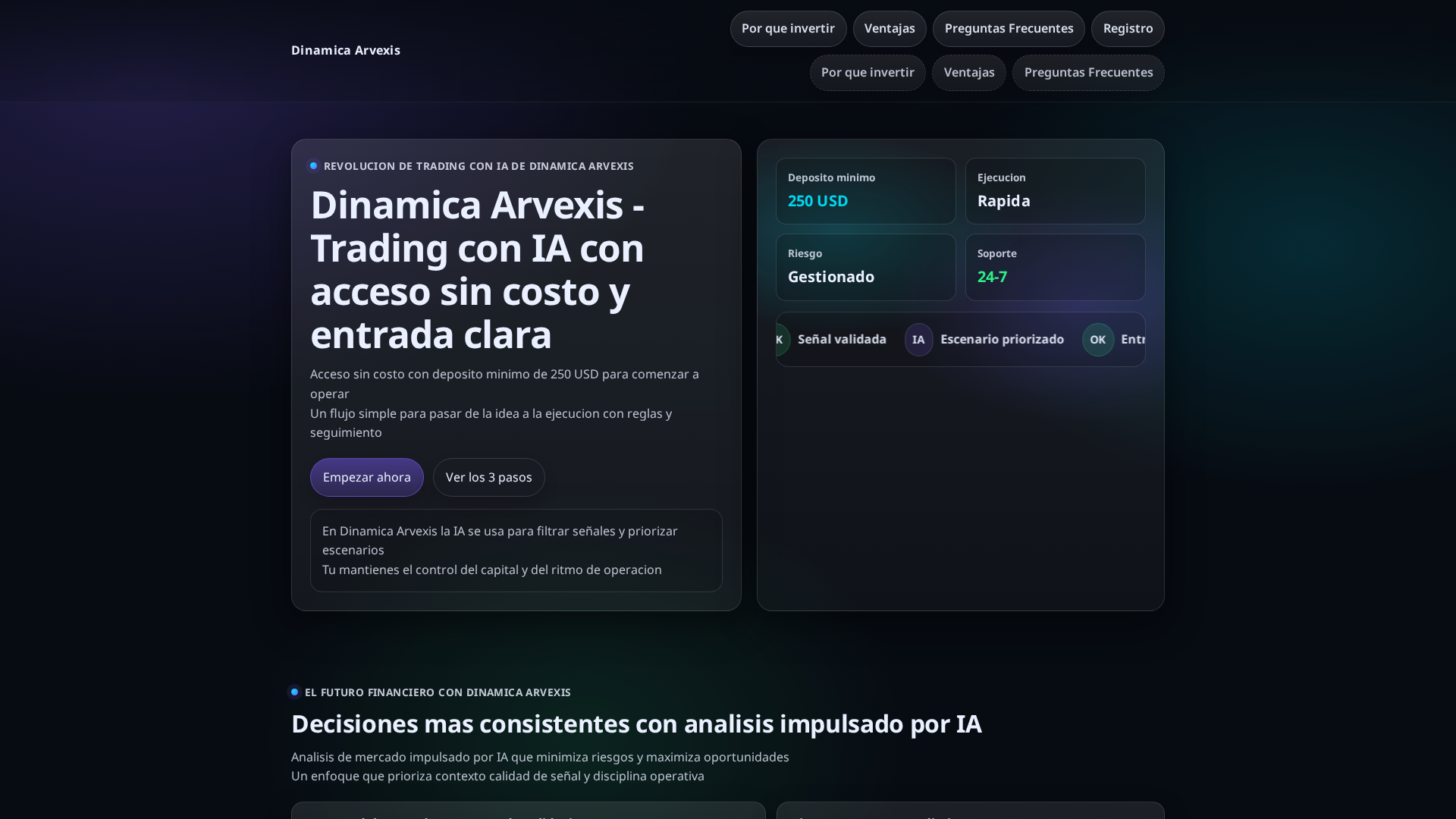The height and width of the screenshot is (819, 1456).
Task: Select the Deposito minimo 250 USD card
Action: [x=866, y=191]
